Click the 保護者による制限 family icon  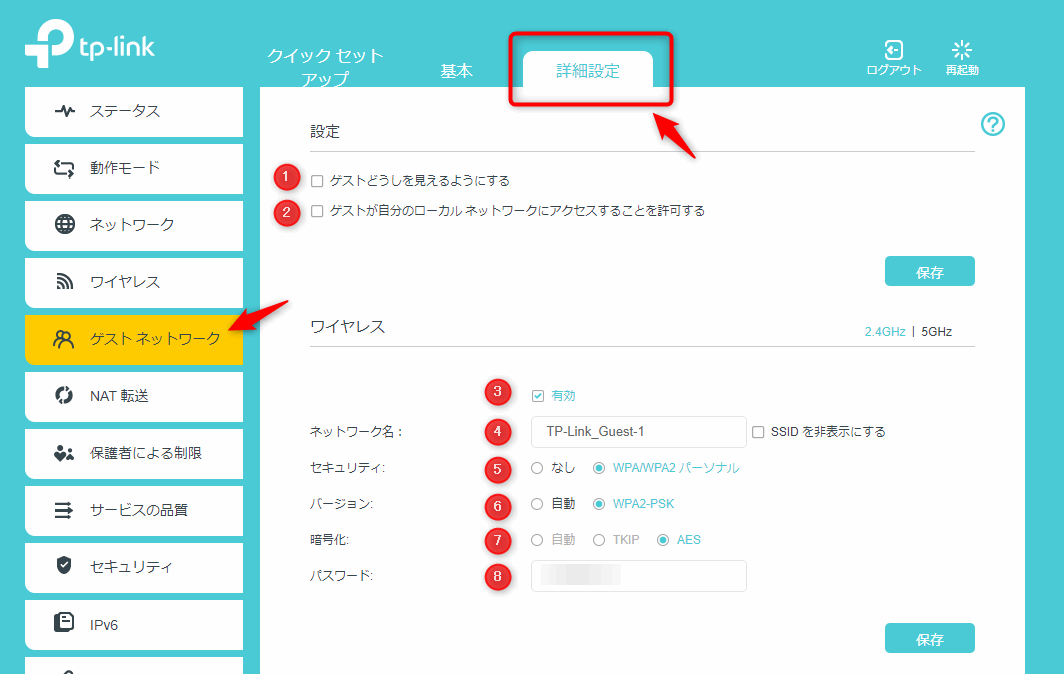(x=64, y=453)
